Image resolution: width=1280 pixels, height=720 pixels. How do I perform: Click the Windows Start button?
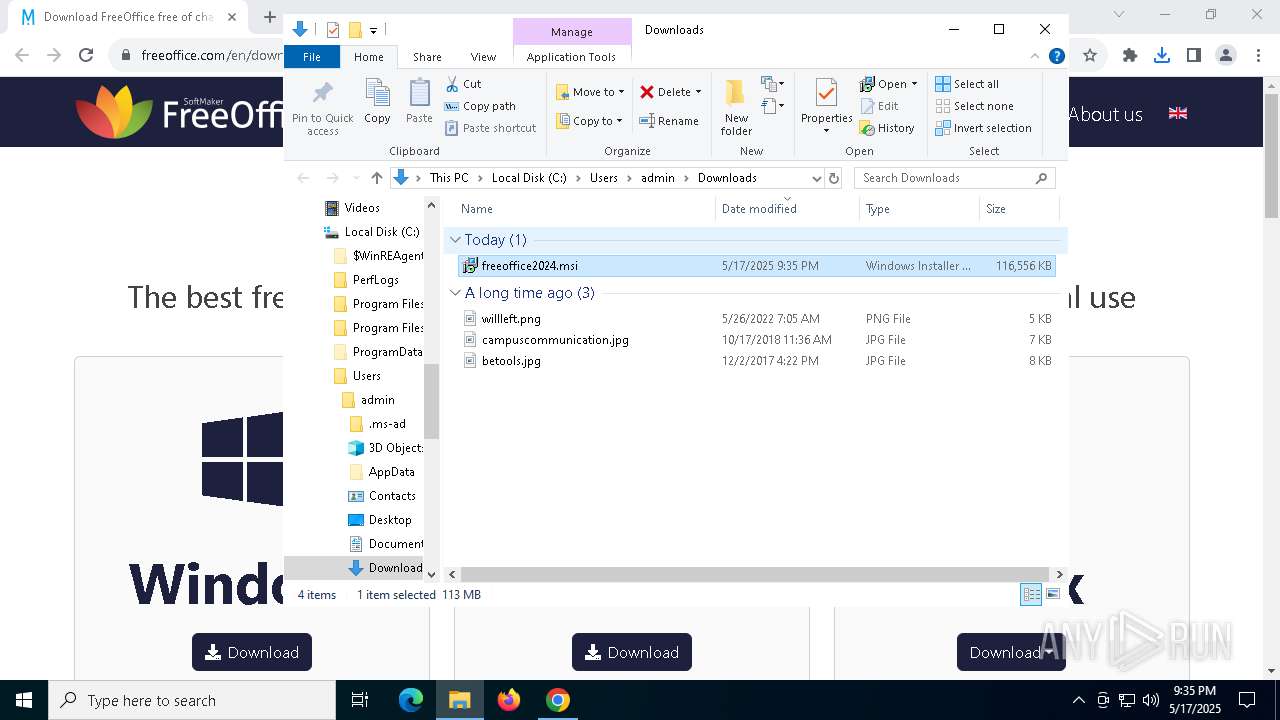click(x=24, y=700)
